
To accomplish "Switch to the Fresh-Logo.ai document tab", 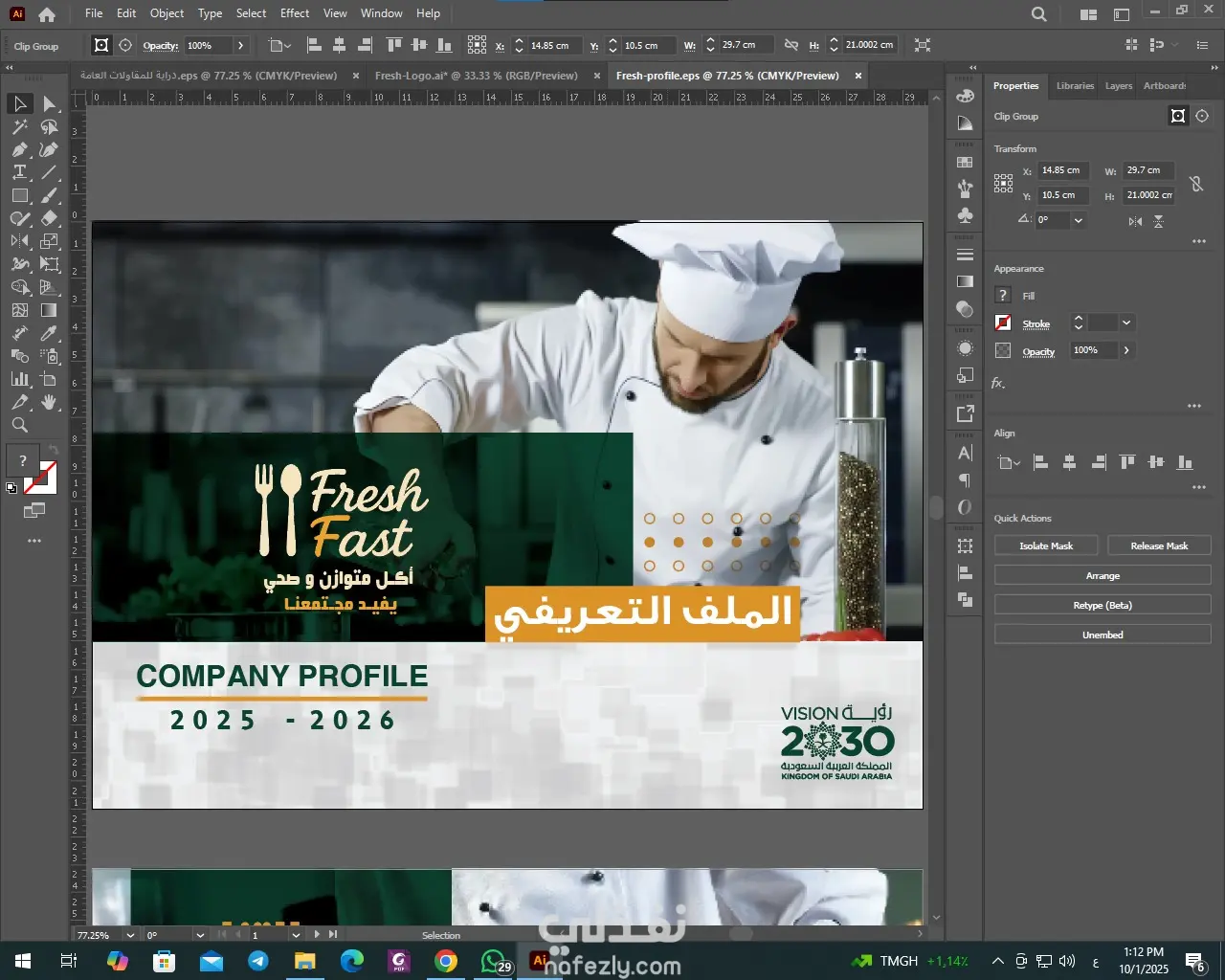I will 477,76.
